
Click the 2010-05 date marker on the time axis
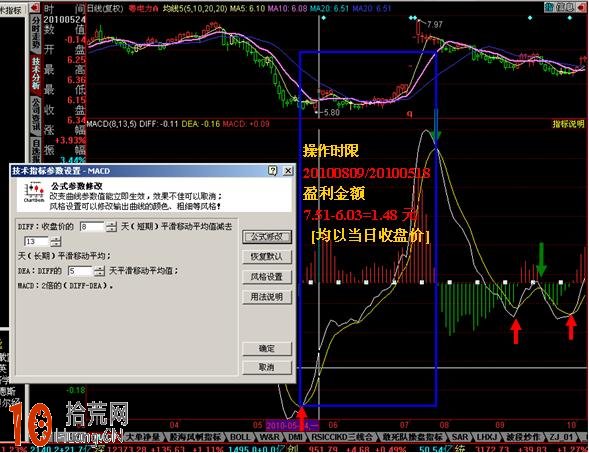click(x=292, y=425)
